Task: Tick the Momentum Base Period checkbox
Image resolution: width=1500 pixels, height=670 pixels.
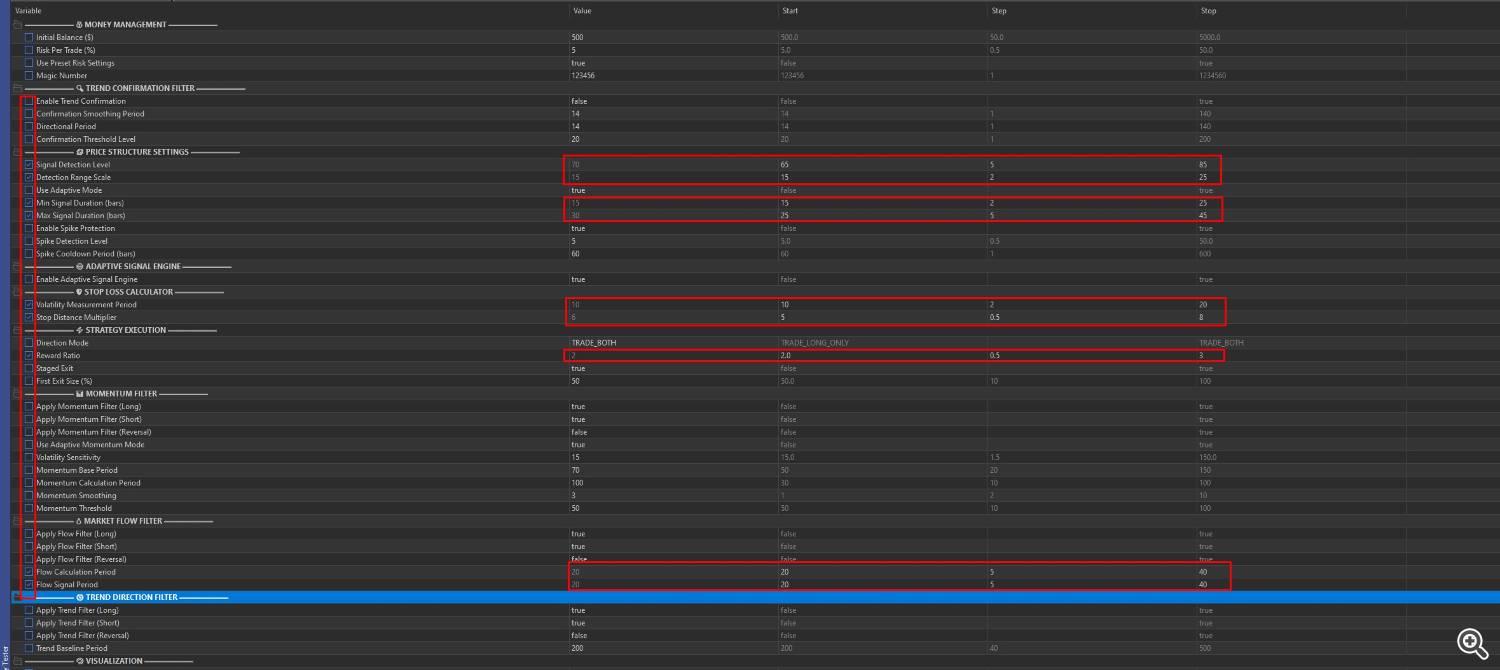Action: point(29,470)
